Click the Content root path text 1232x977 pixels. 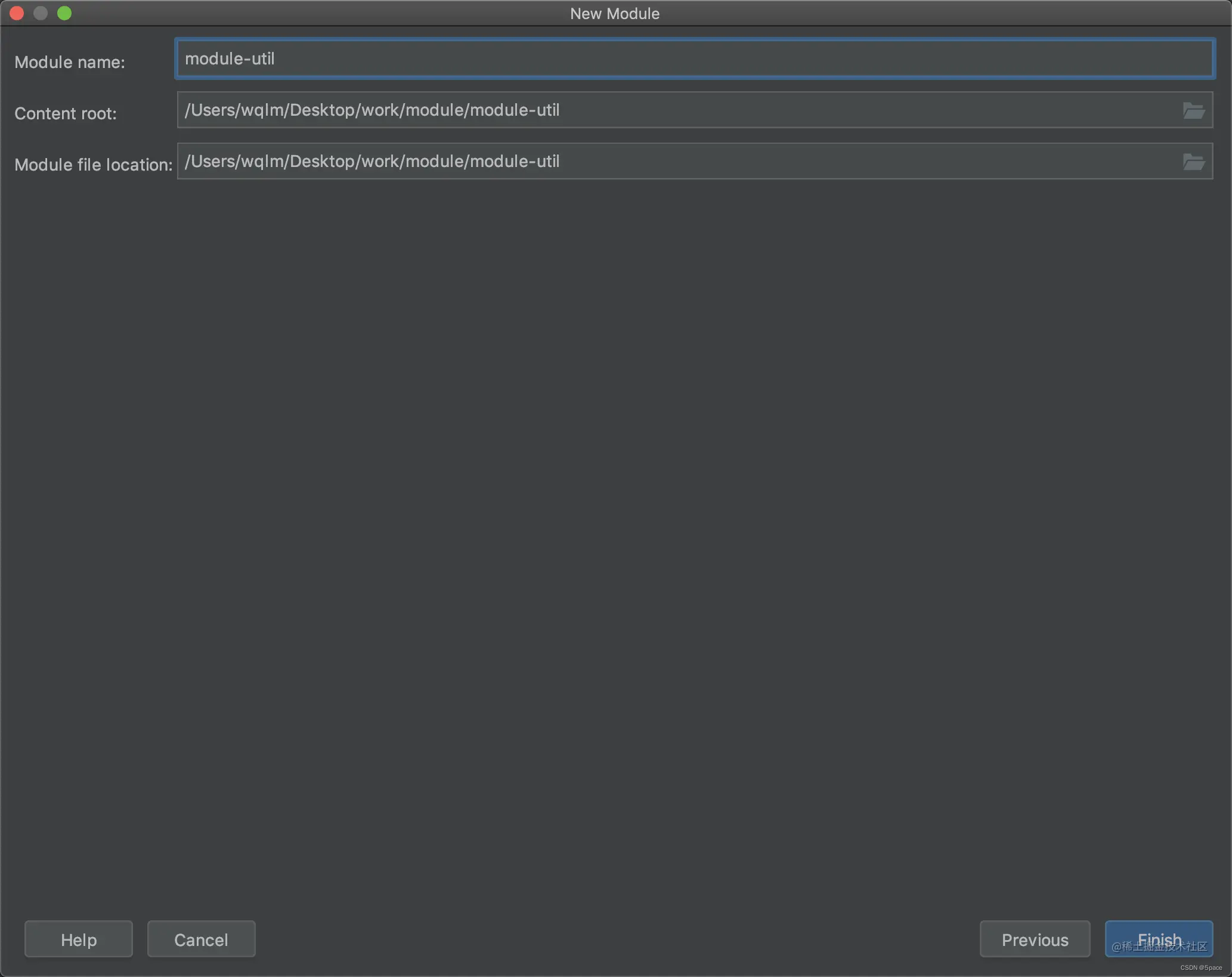pyautogui.click(x=372, y=110)
